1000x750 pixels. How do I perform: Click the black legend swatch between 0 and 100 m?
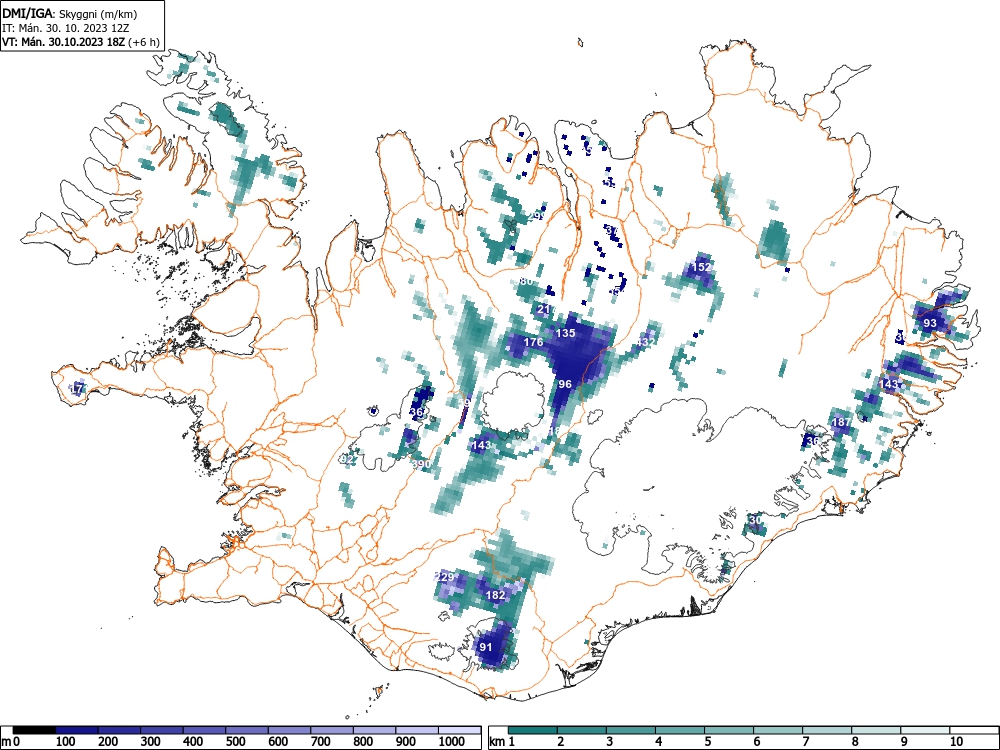pyautogui.click(x=34, y=730)
